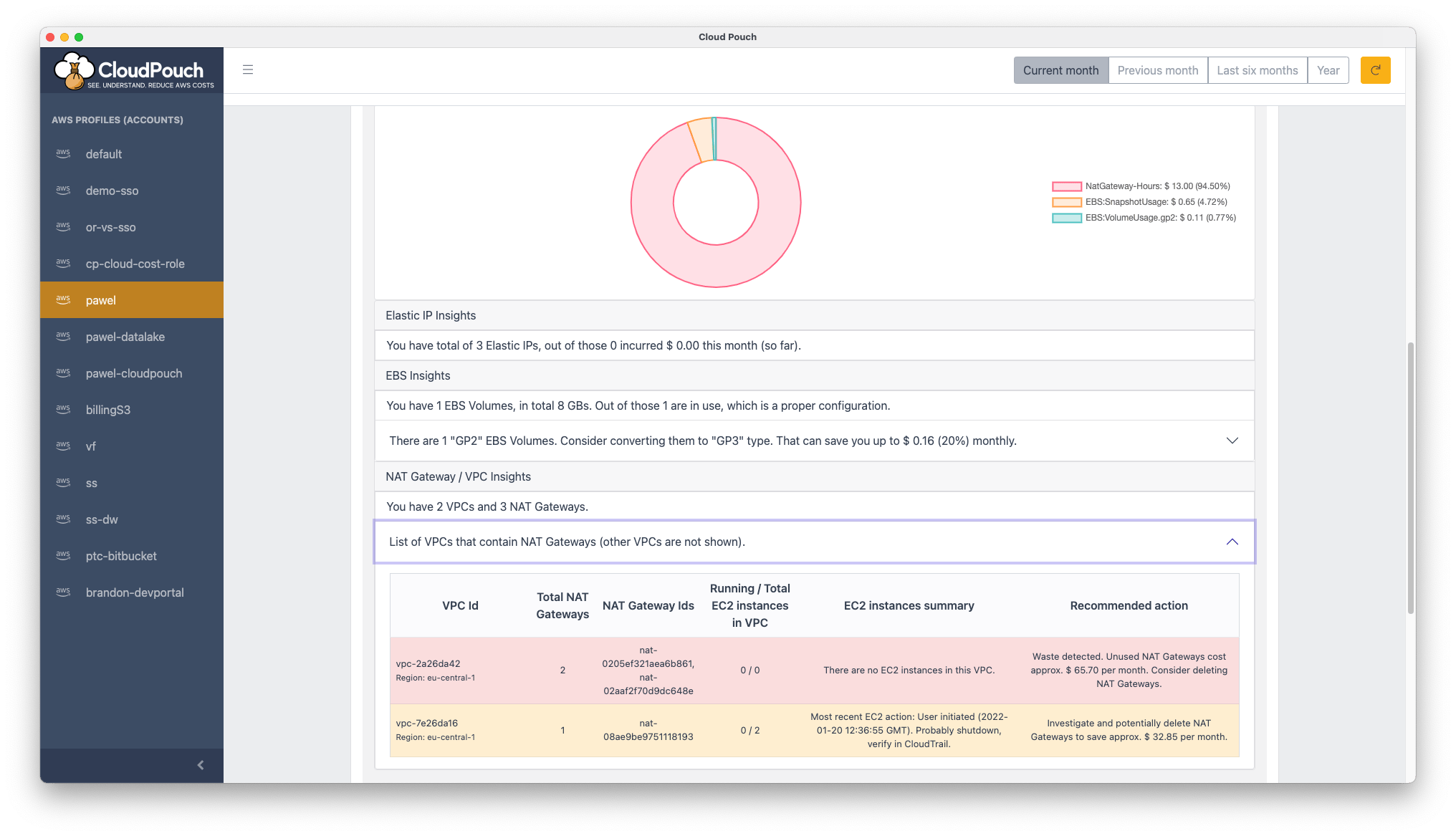
Task: Toggle EBS:SnapshotUsage legend swatch
Action: click(x=1066, y=202)
